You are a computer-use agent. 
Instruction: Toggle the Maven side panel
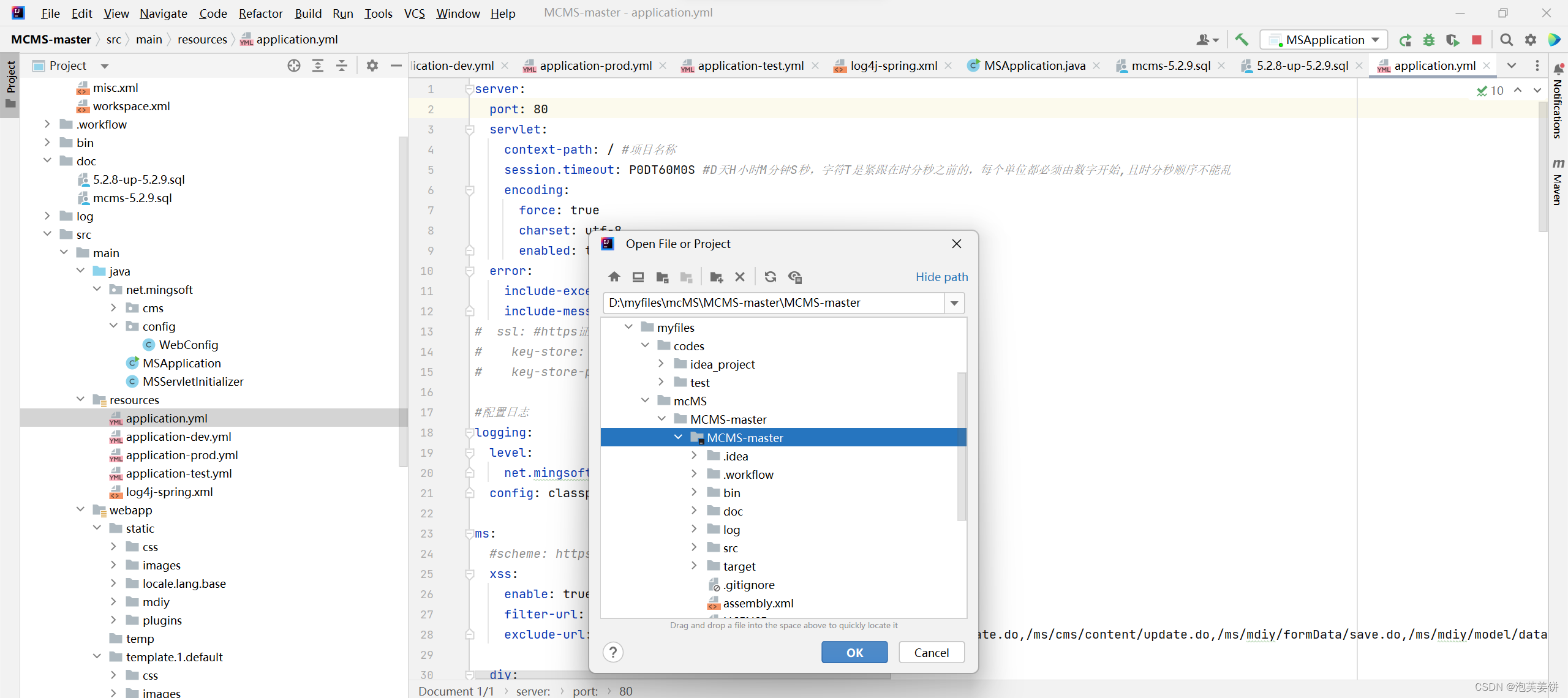1558,182
